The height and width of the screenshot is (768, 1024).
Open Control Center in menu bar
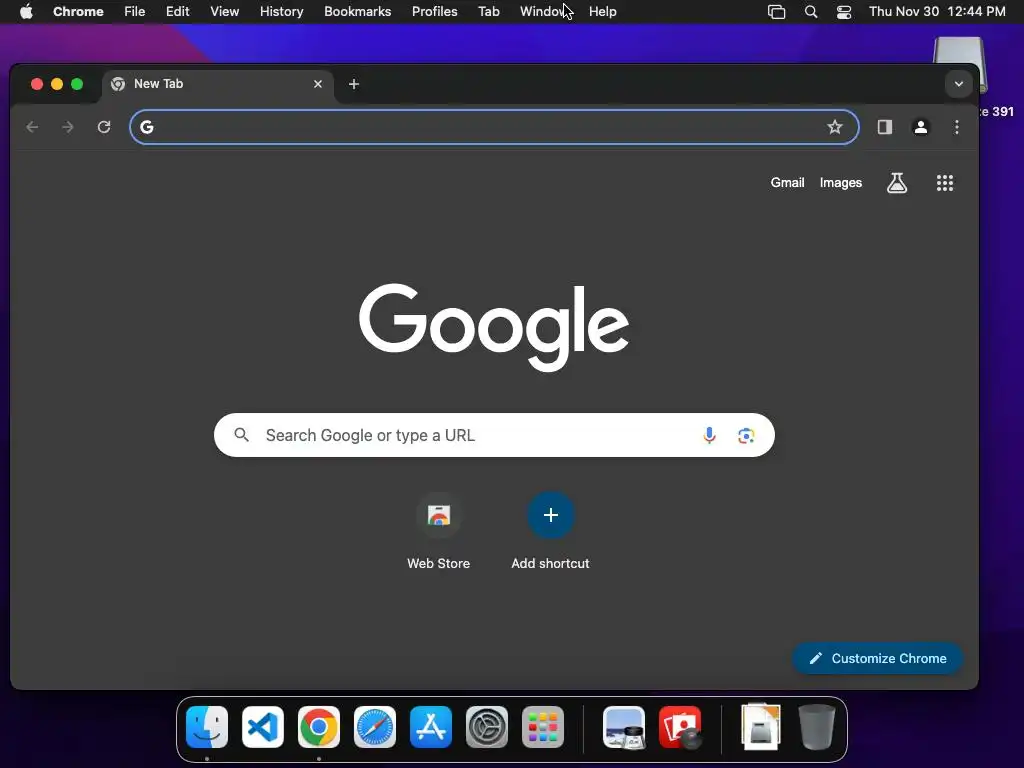tap(844, 12)
